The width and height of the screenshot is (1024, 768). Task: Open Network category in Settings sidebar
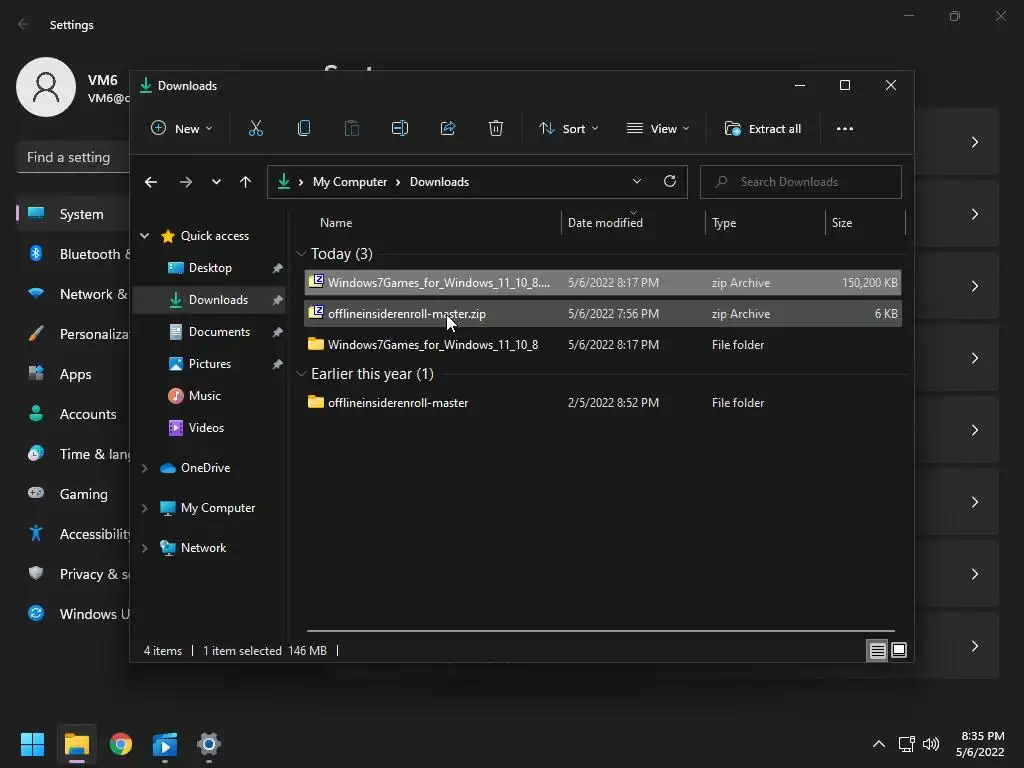73,295
